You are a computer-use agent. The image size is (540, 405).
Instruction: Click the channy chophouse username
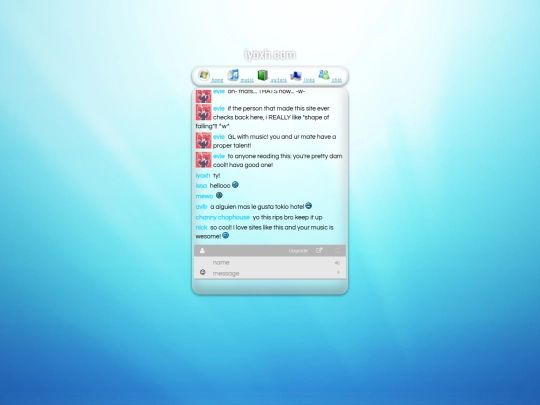click(222, 217)
